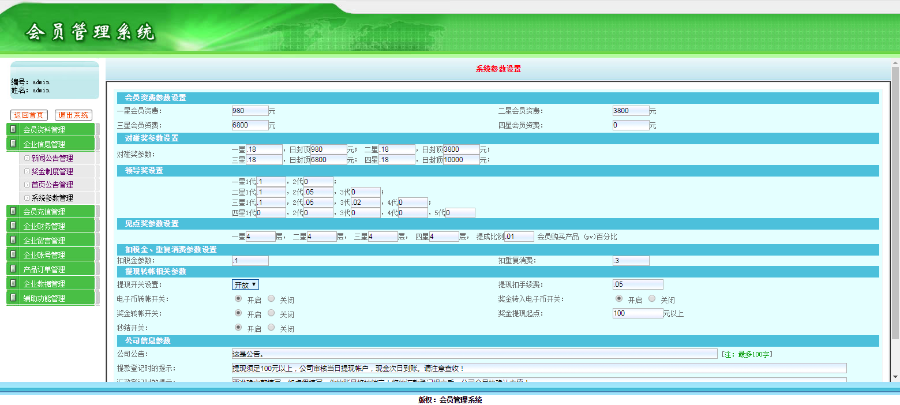Click the 提款登记时的提示 text field
This screenshot has width=900, height=405.
click(x=539, y=368)
